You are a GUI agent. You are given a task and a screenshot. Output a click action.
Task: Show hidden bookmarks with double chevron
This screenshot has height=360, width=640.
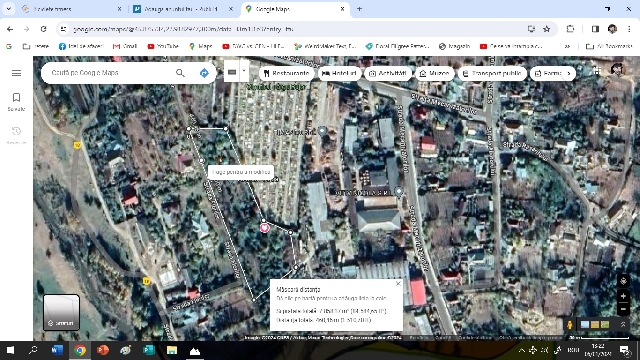pyautogui.click(x=567, y=46)
